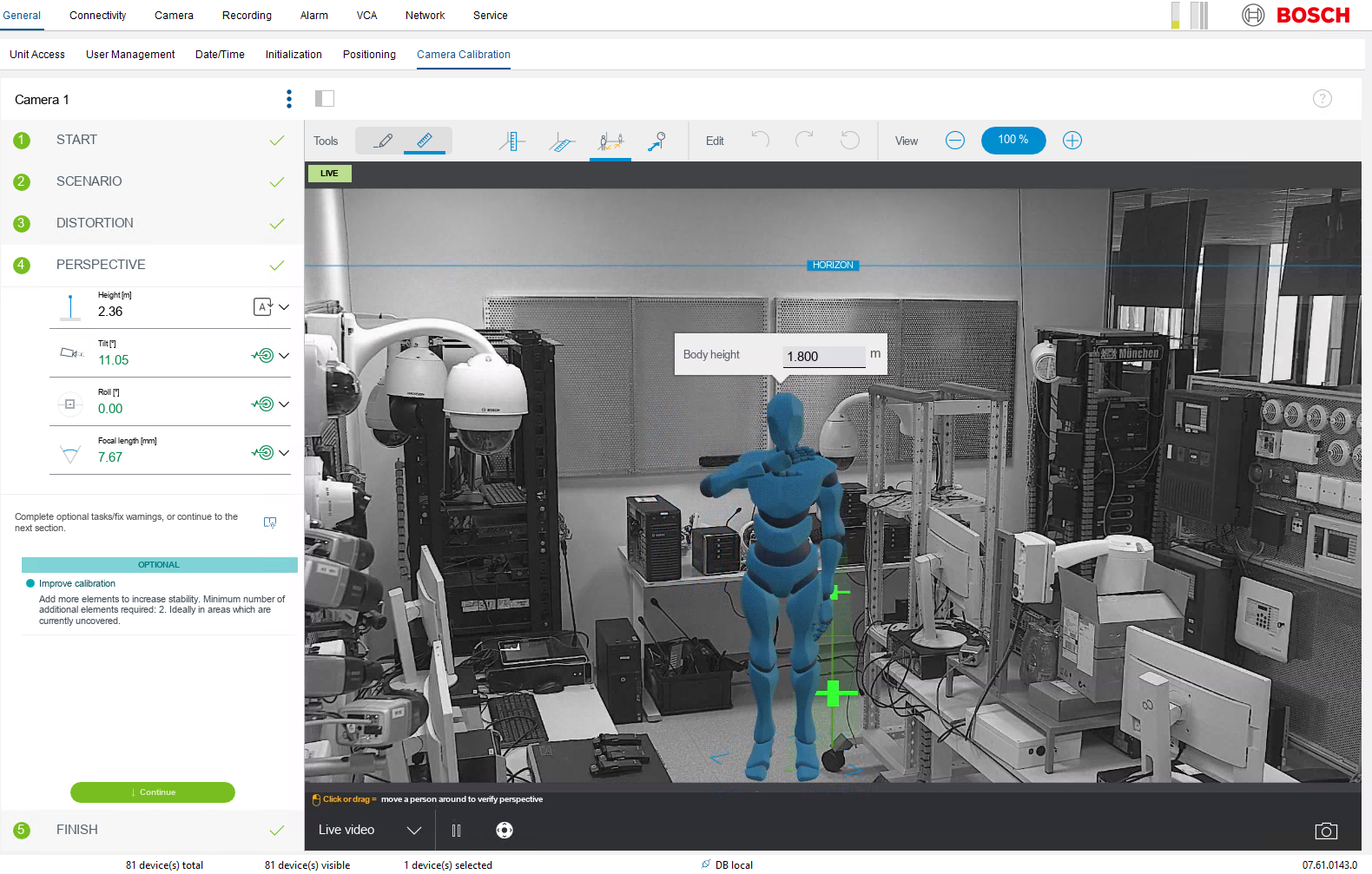Click the zoom in plus icon
1372x874 pixels.
[x=1072, y=141]
